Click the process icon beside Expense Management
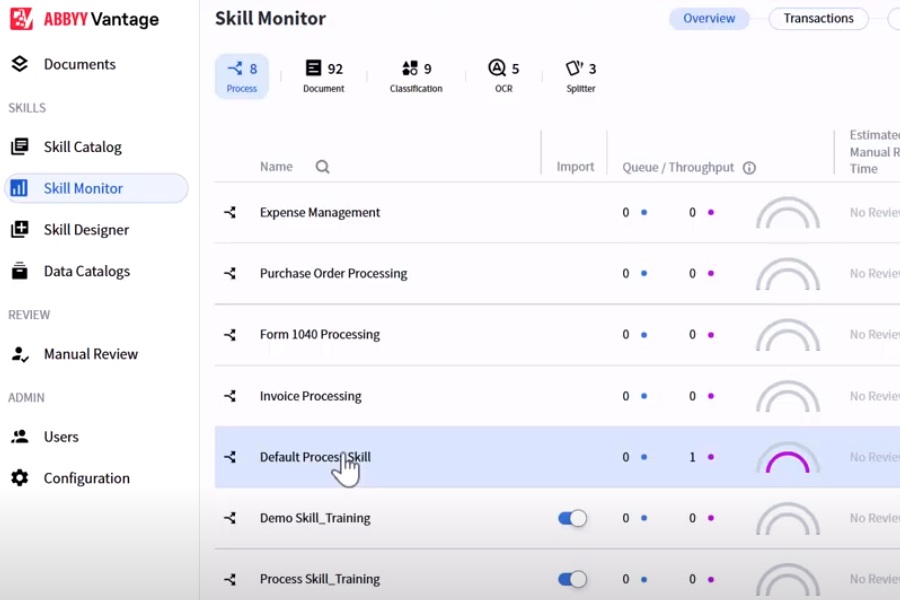 click(x=230, y=212)
